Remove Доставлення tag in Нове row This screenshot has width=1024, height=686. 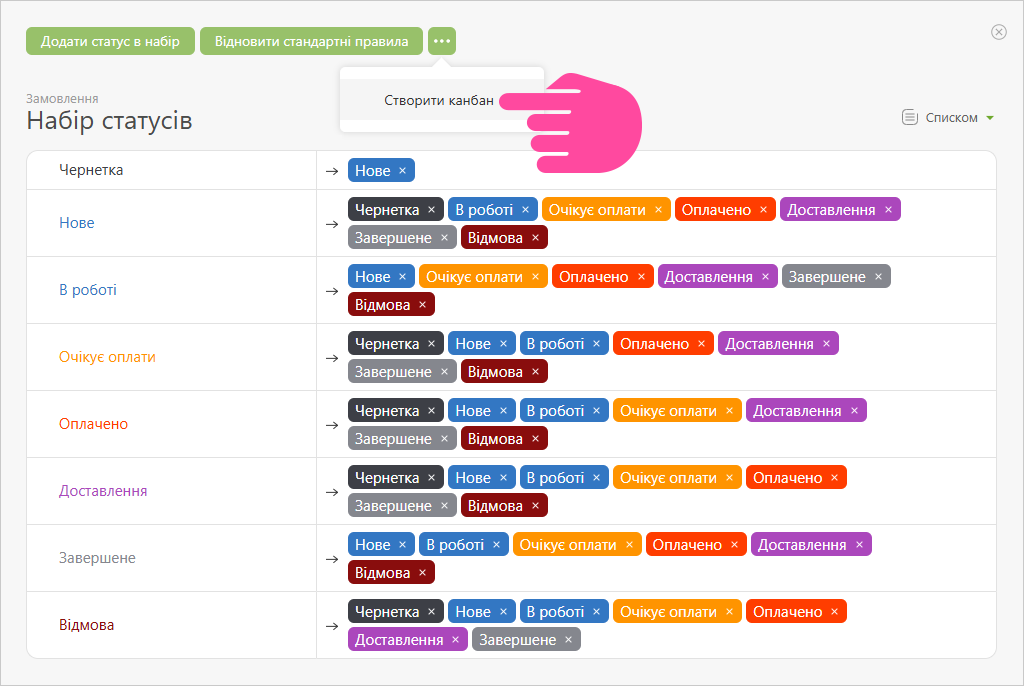[888, 210]
